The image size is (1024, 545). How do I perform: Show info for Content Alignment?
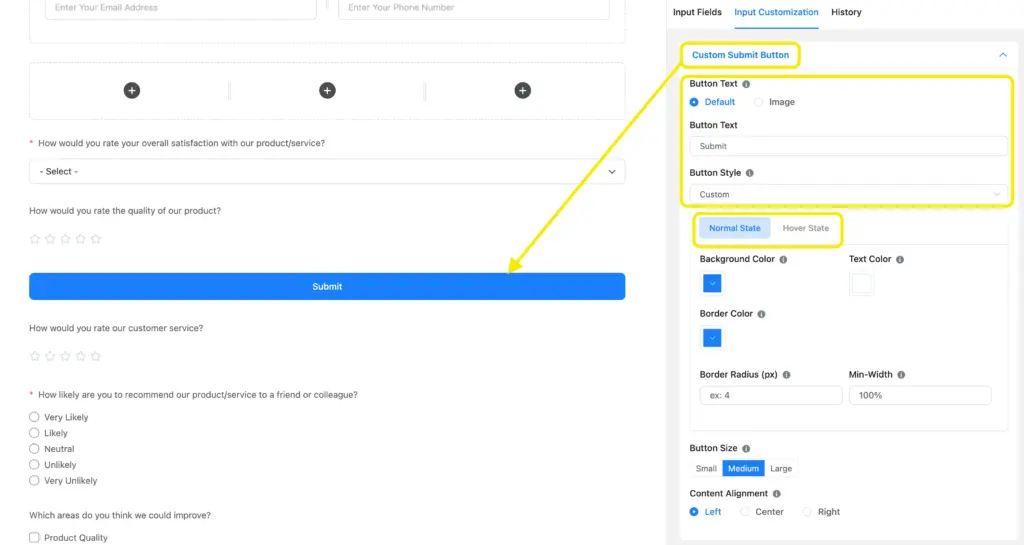click(x=776, y=494)
